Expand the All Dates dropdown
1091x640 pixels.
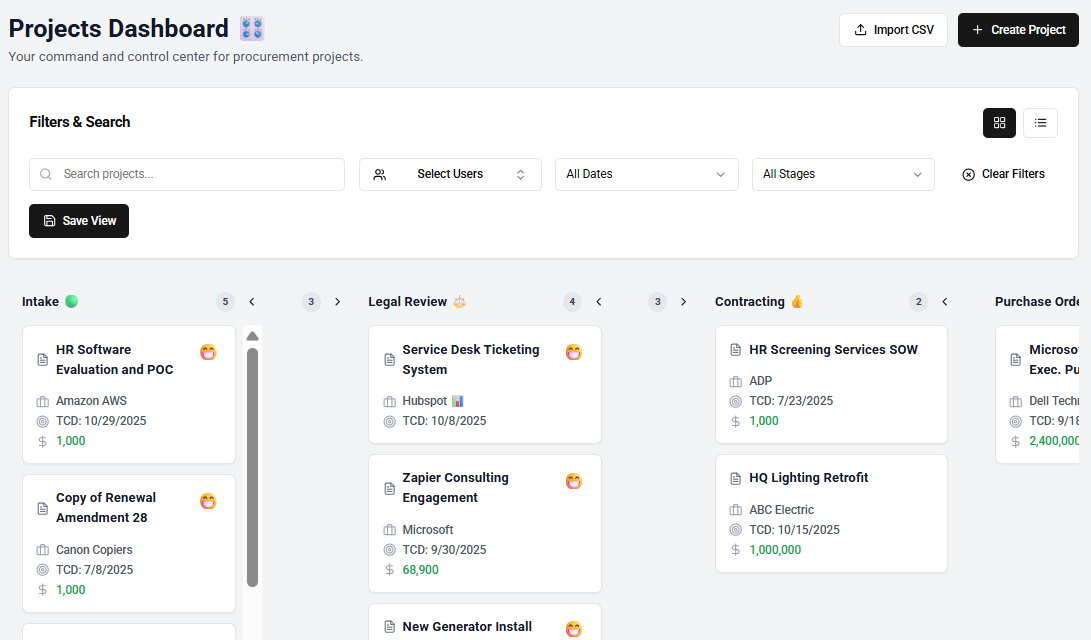pyautogui.click(x=646, y=174)
